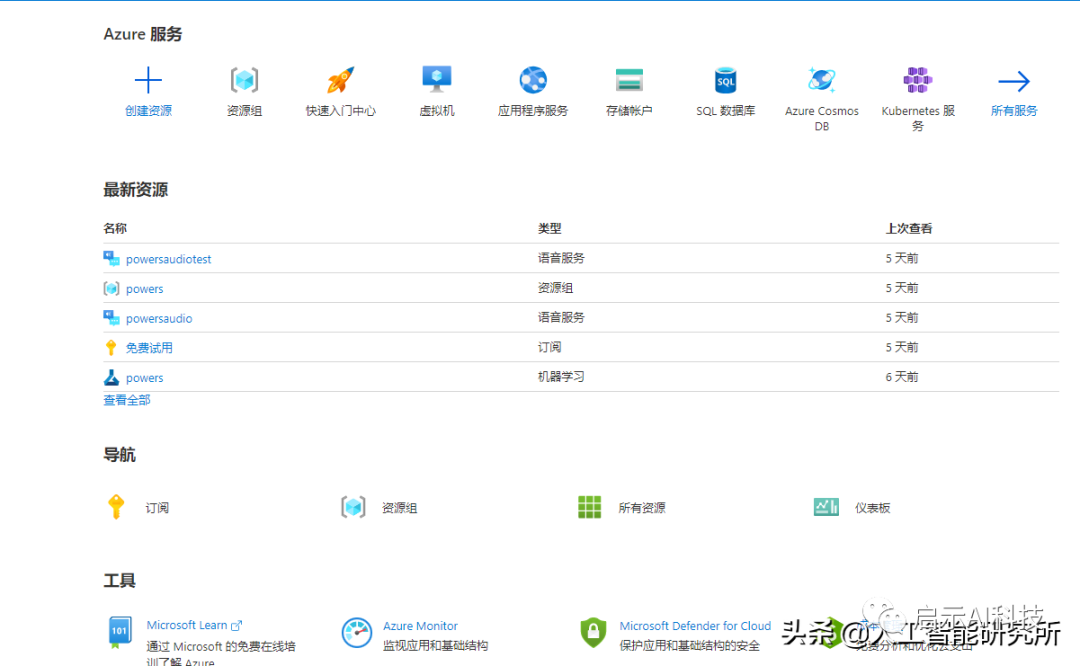Click the 仪表板 navigation label
This screenshot has height=666, width=1080.
873,508
